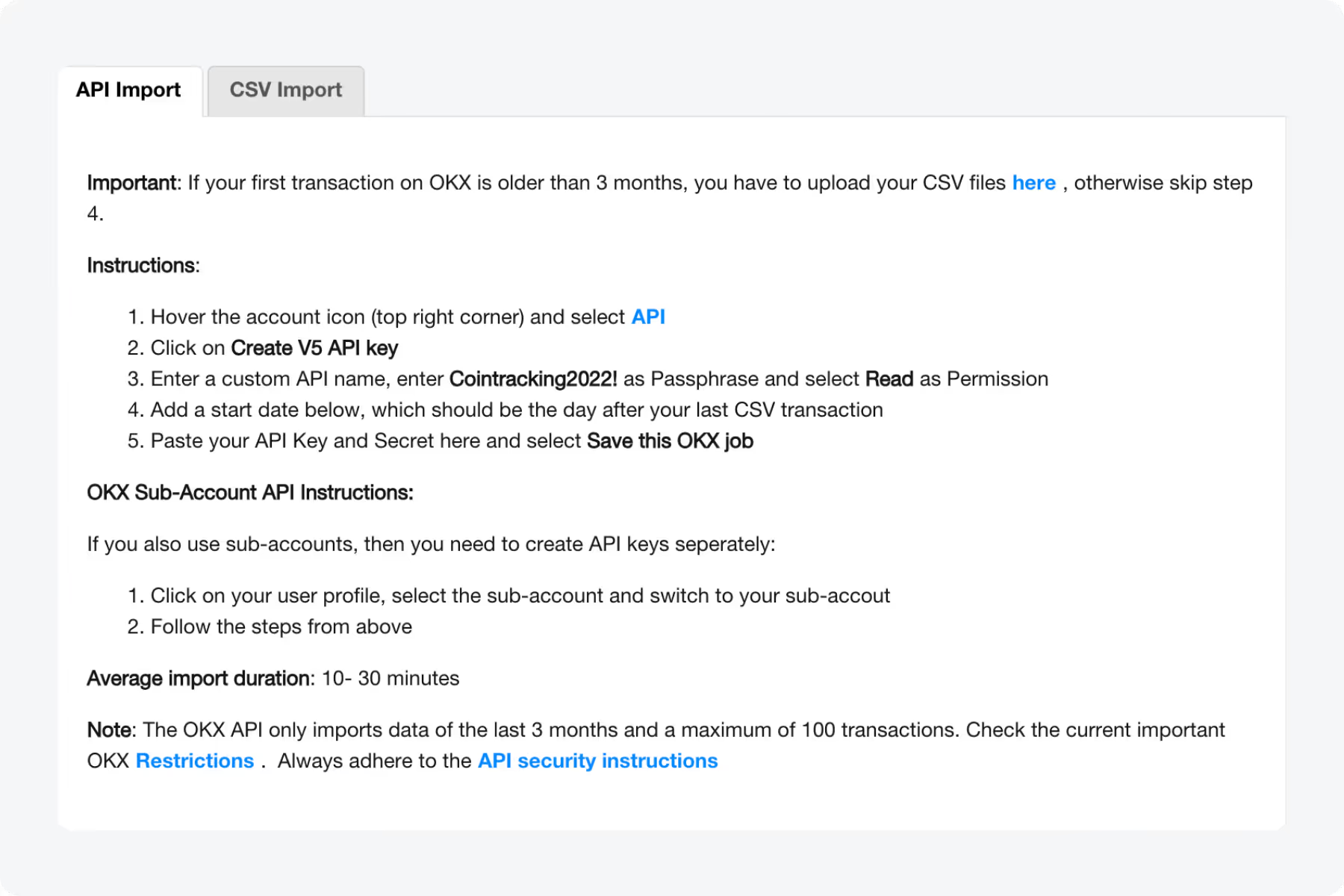Open the API security instructions link
This screenshot has width=1344, height=896.
point(597,760)
